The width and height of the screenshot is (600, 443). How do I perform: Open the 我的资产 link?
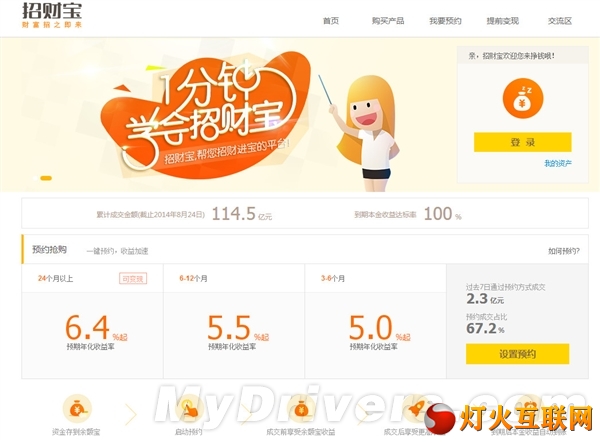click(558, 163)
